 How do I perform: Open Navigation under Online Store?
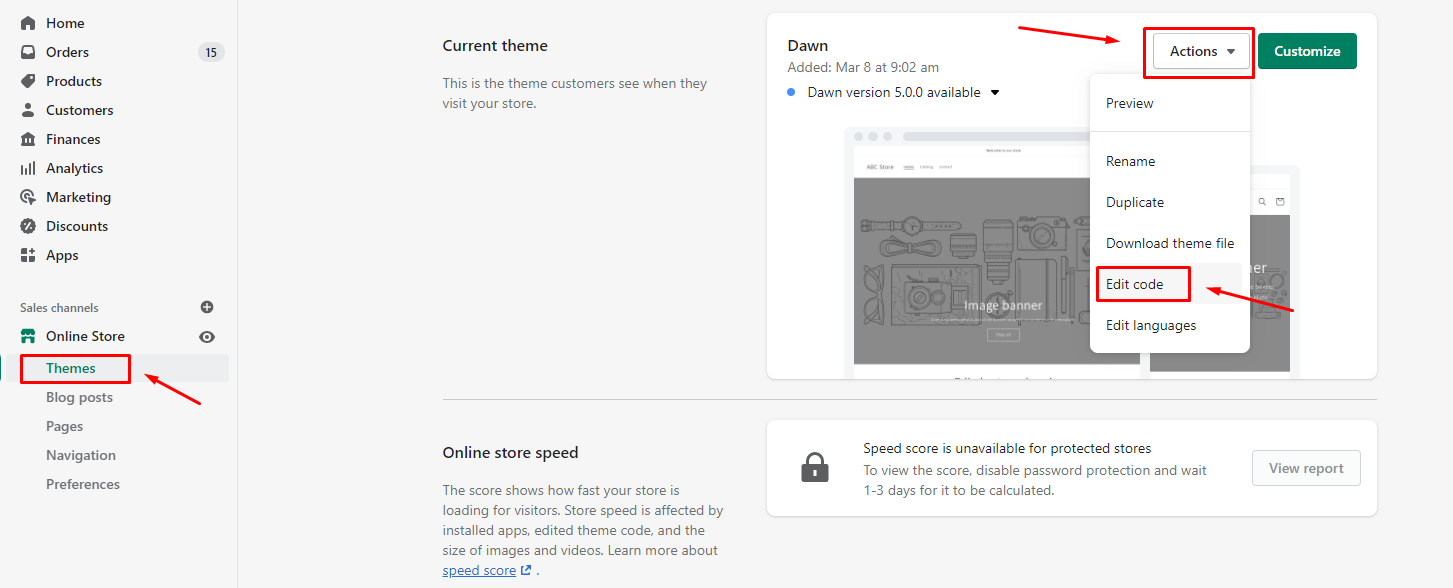81,455
